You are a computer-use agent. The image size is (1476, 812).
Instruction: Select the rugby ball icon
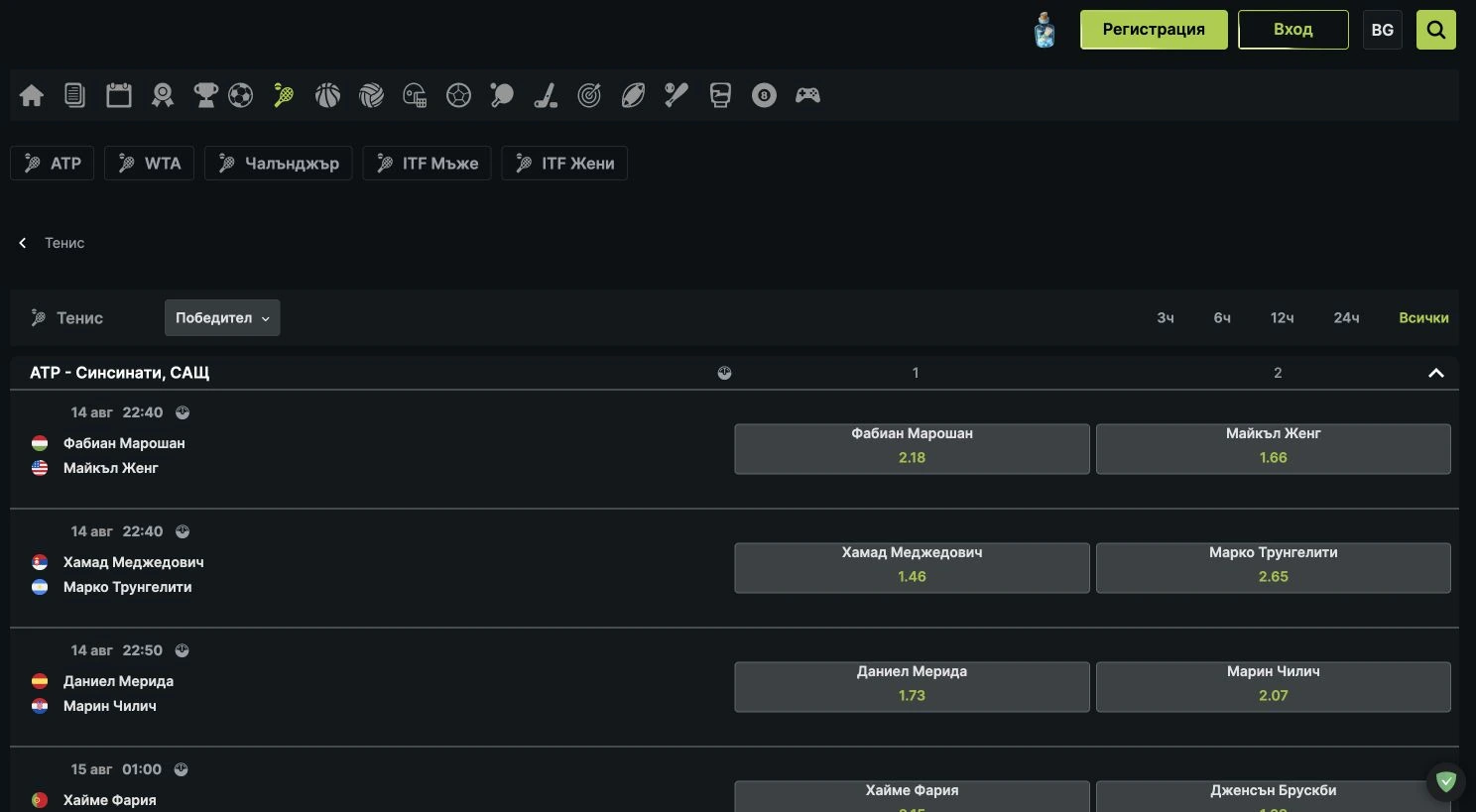[633, 95]
